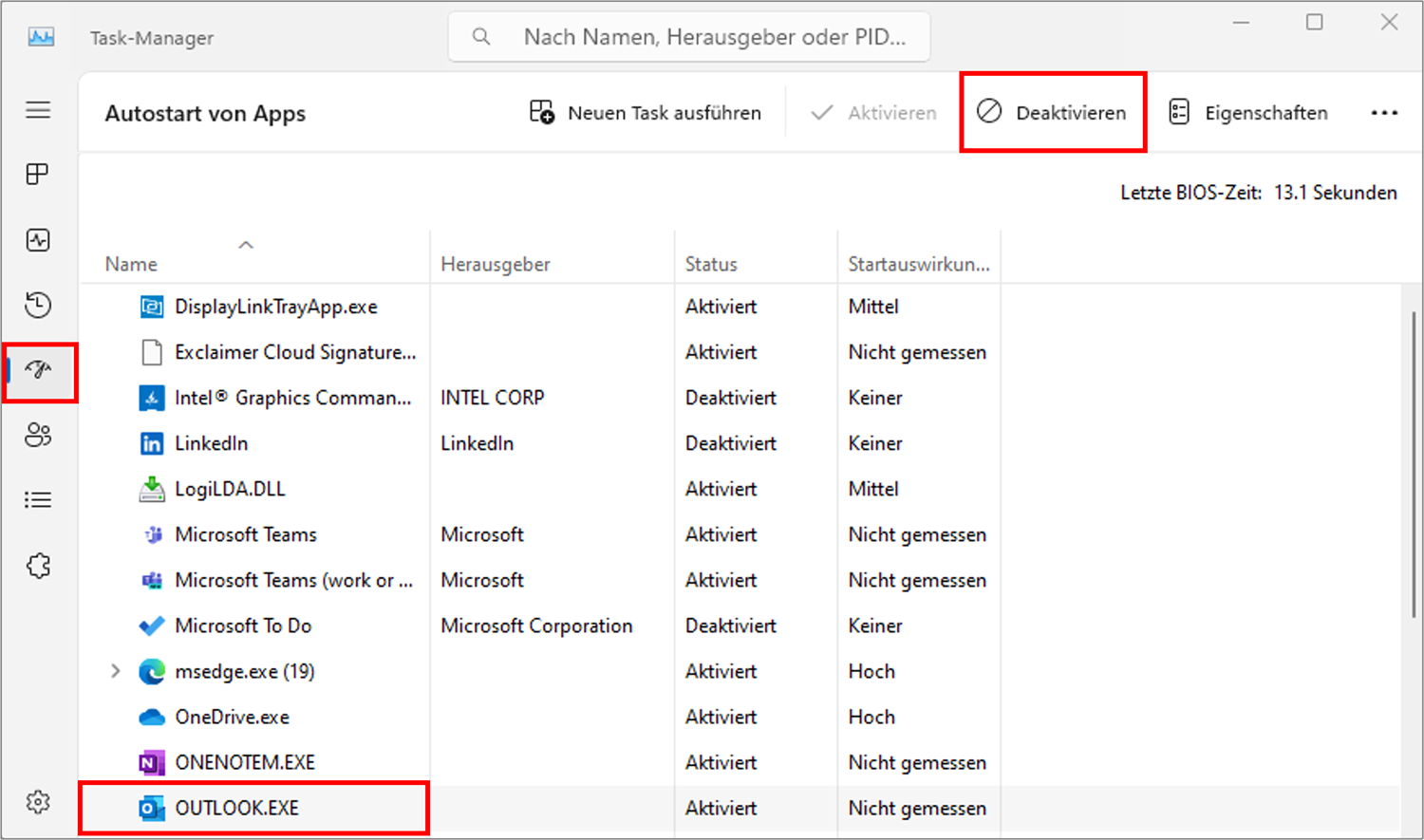Open Eigenschaften of selected app
The width and height of the screenshot is (1424, 840).
pos(1247,113)
